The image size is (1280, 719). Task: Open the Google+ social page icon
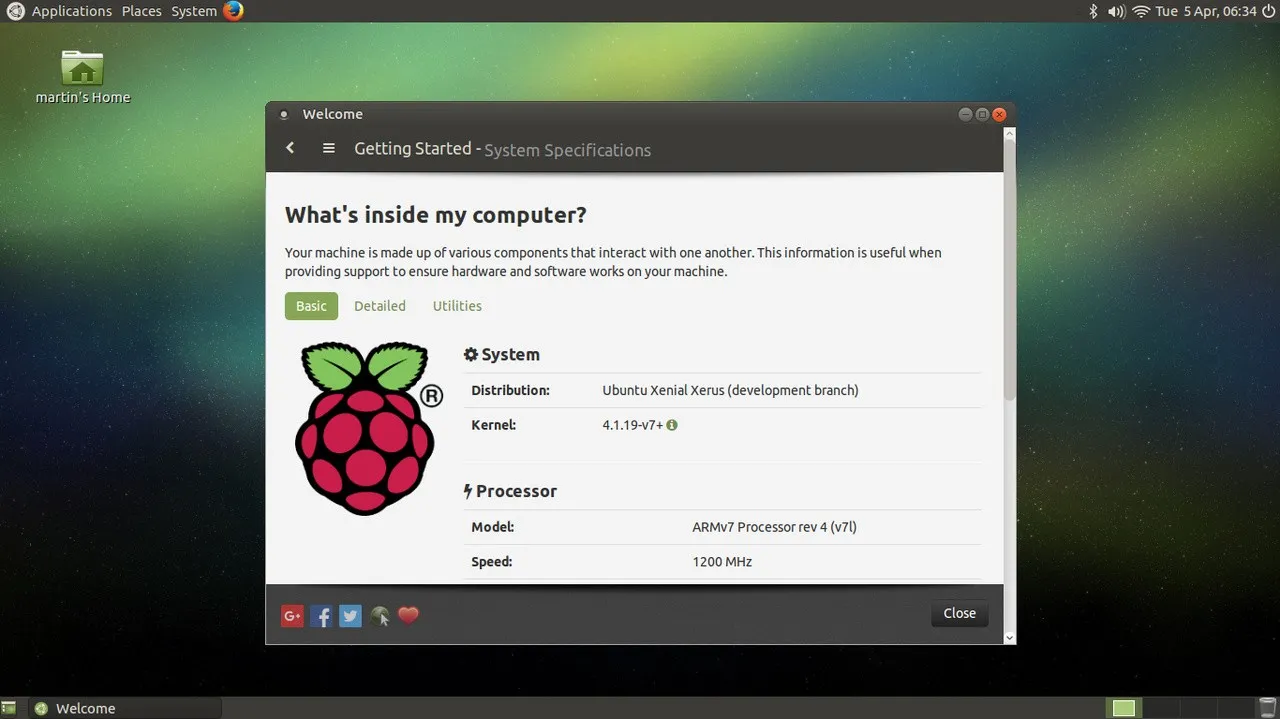(292, 615)
